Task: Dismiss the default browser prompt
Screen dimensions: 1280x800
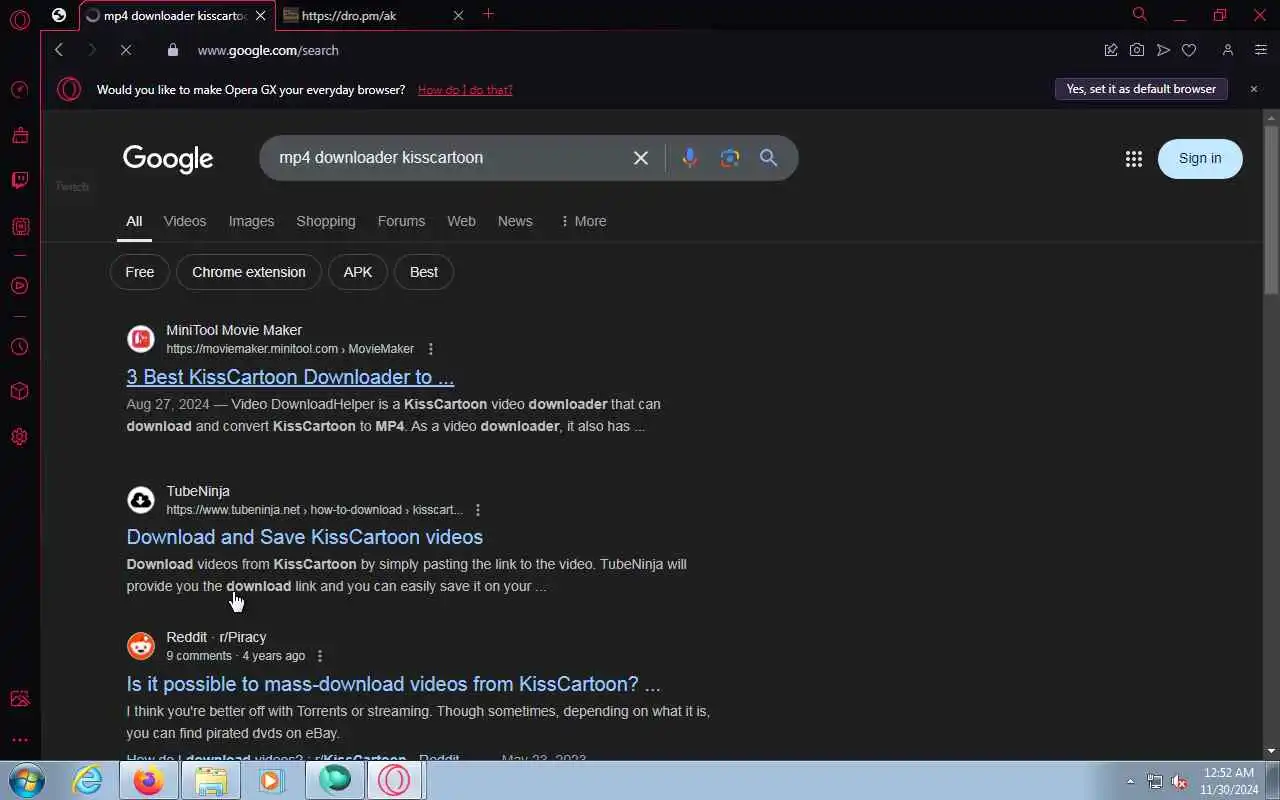Action: pyautogui.click(x=1253, y=89)
